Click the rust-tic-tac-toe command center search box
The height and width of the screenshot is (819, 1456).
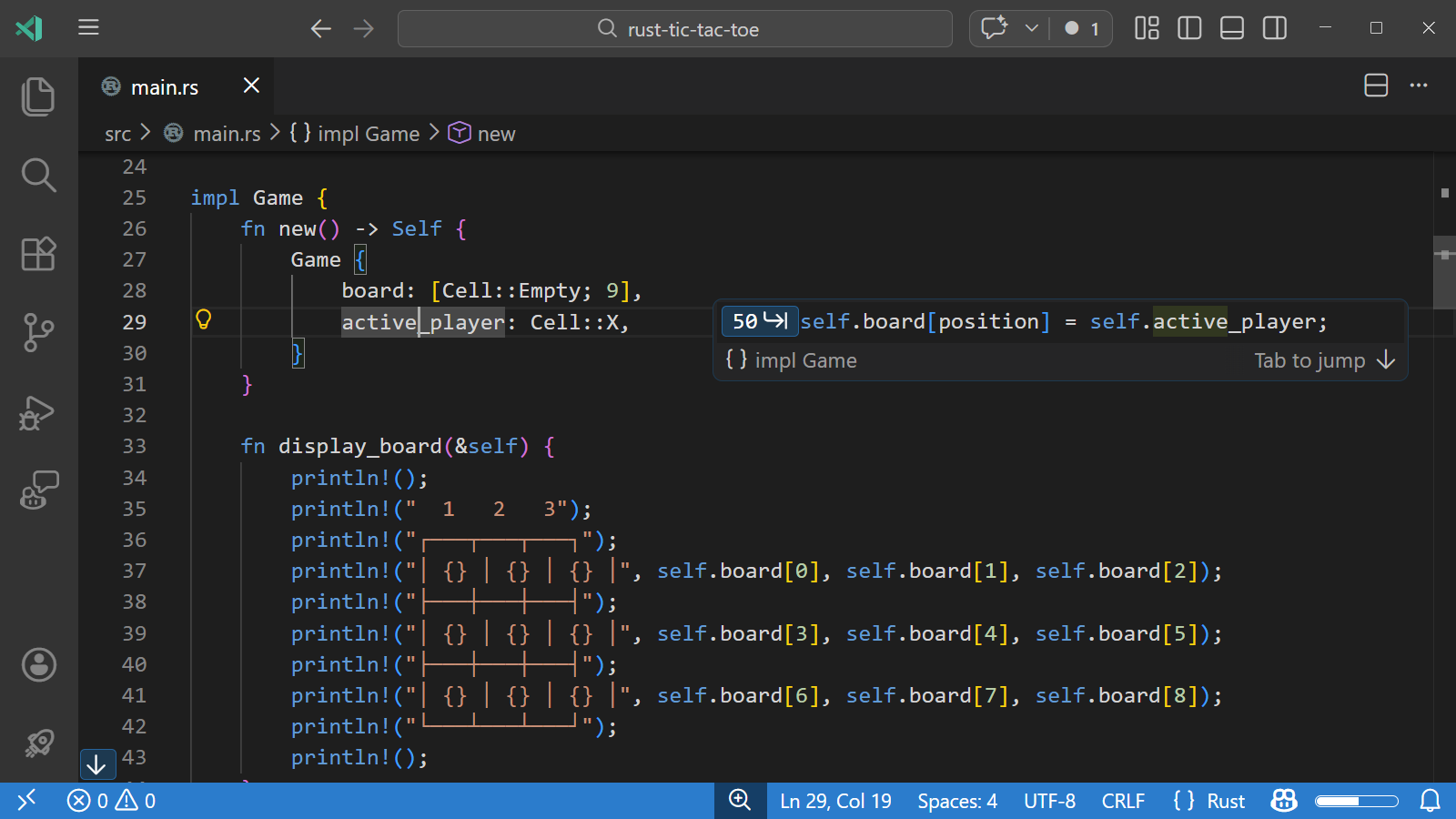675,29
